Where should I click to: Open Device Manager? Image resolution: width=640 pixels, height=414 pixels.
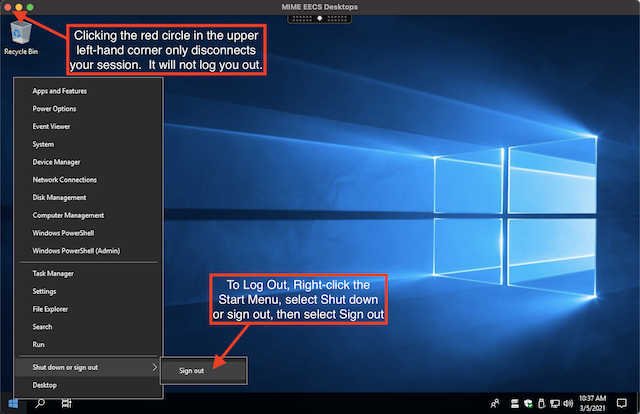pos(88,162)
